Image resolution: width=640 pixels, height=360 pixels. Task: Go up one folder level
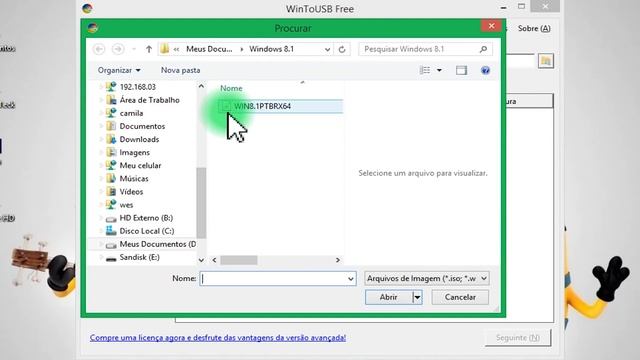coord(149,49)
